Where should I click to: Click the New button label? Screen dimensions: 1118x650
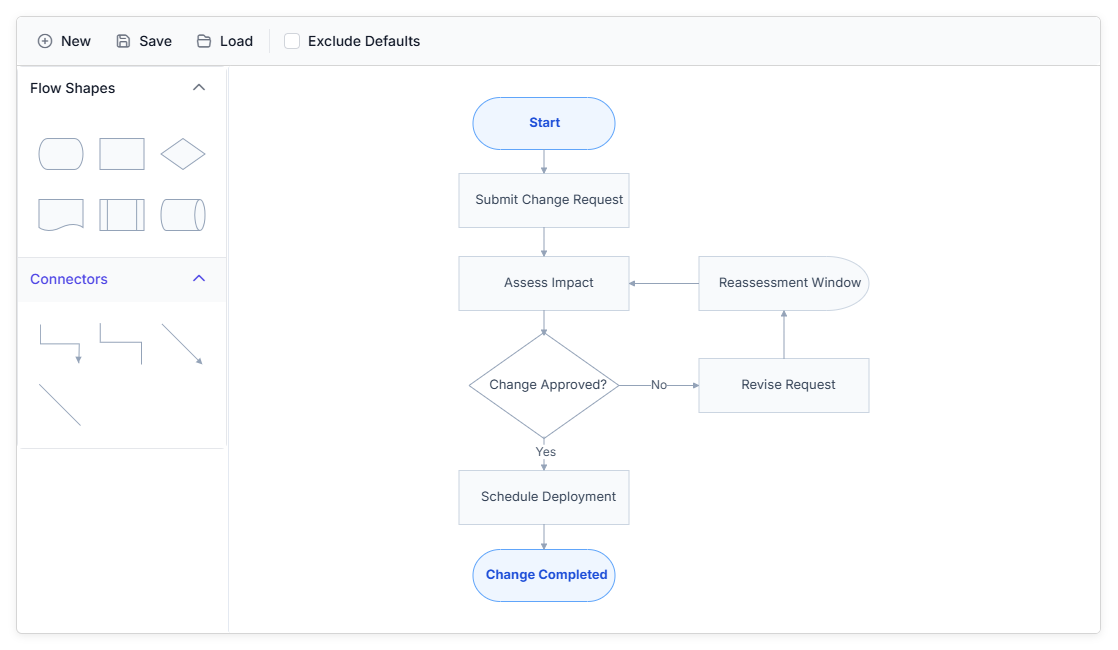(x=76, y=41)
